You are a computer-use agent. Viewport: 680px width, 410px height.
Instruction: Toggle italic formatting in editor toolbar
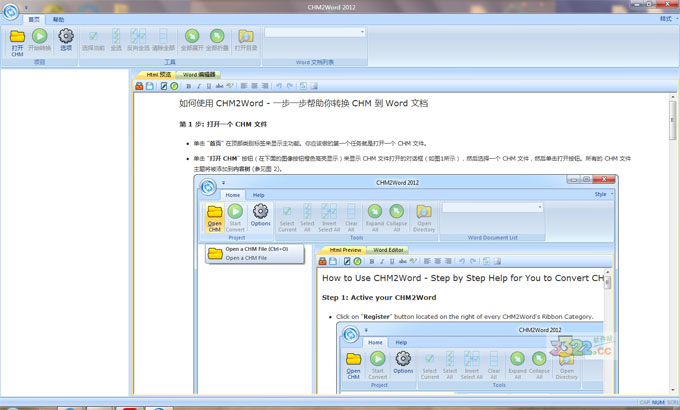coord(198,86)
